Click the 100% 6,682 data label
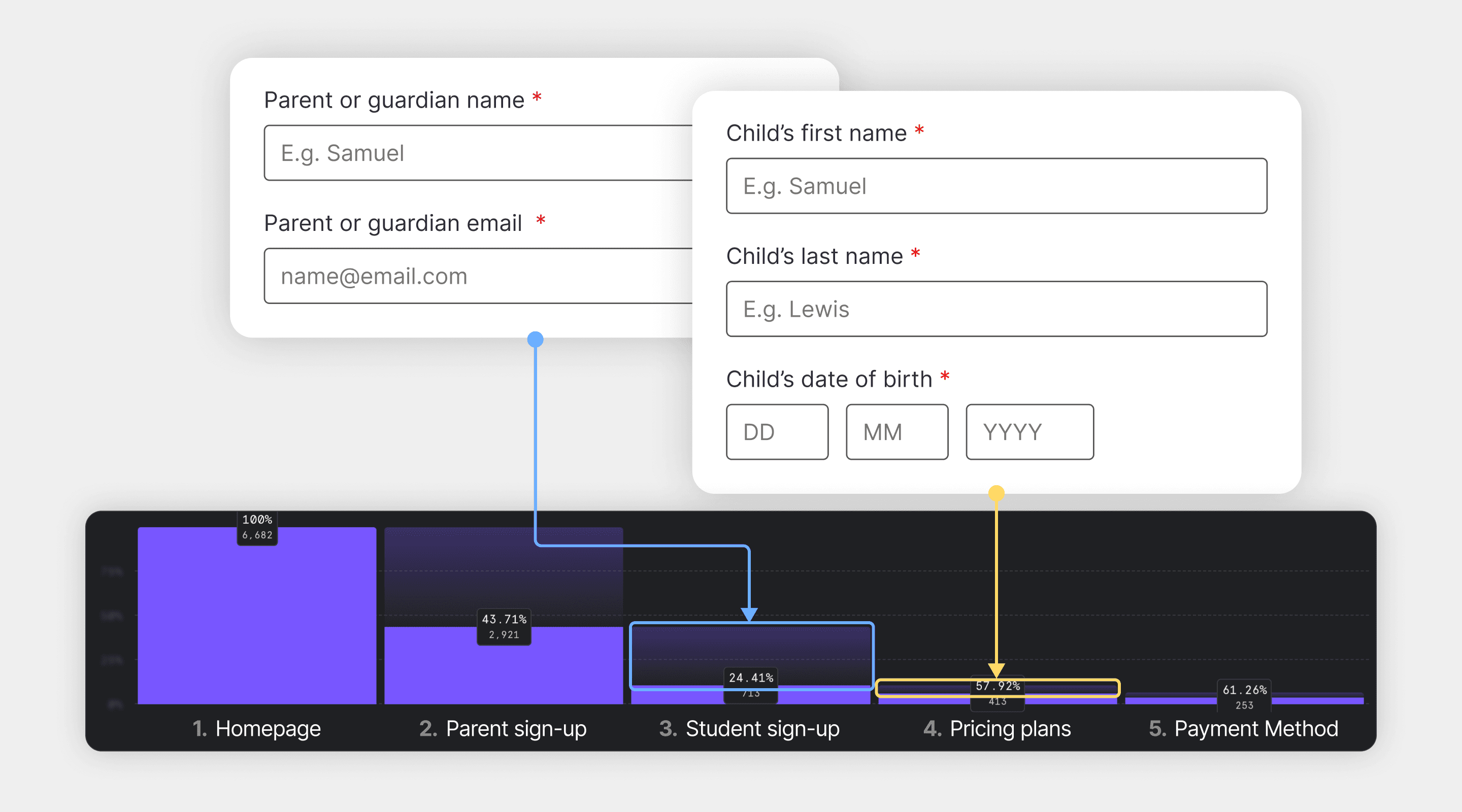The width and height of the screenshot is (1462, 812). (257, 527)
